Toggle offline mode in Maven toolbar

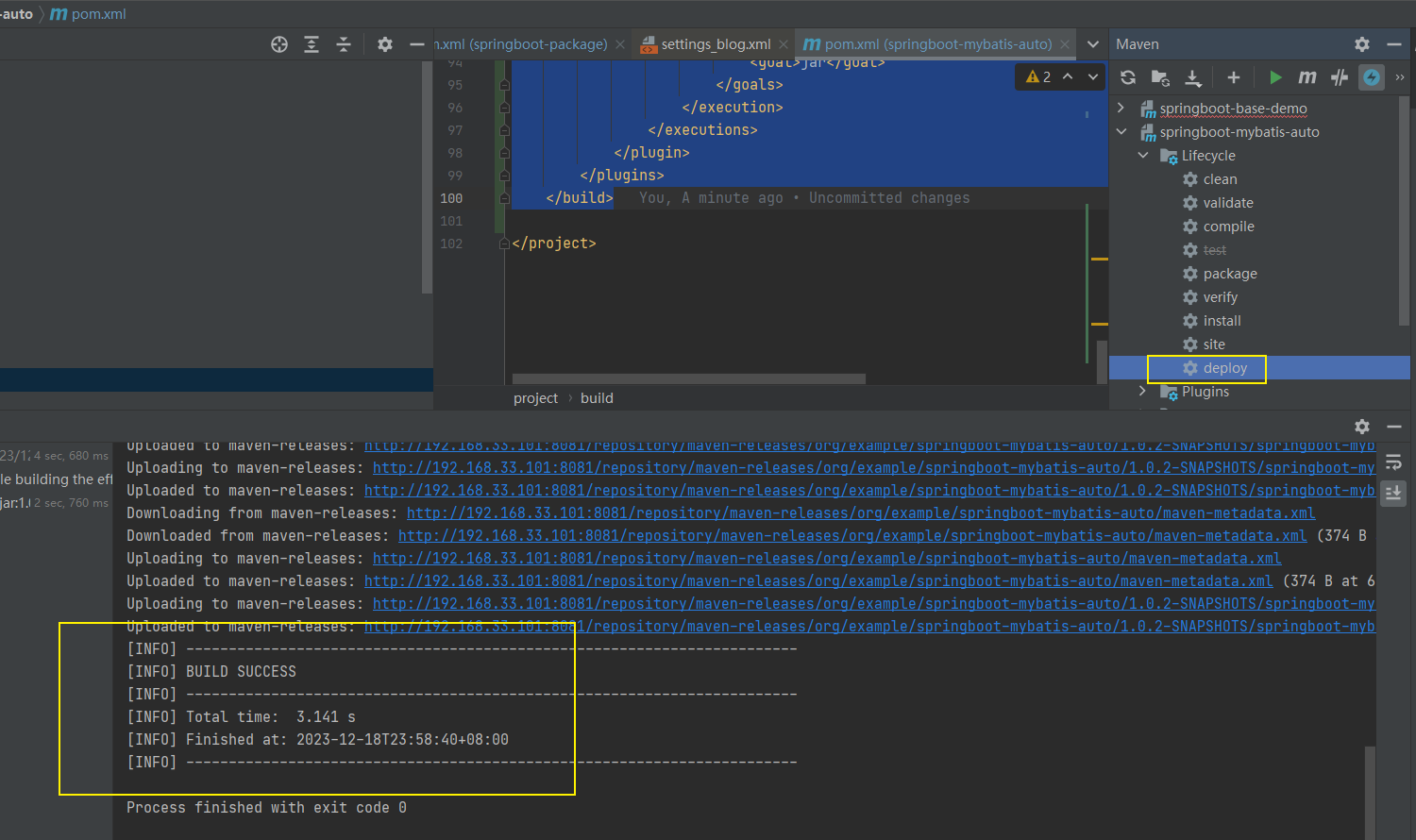coord(1340,77)
